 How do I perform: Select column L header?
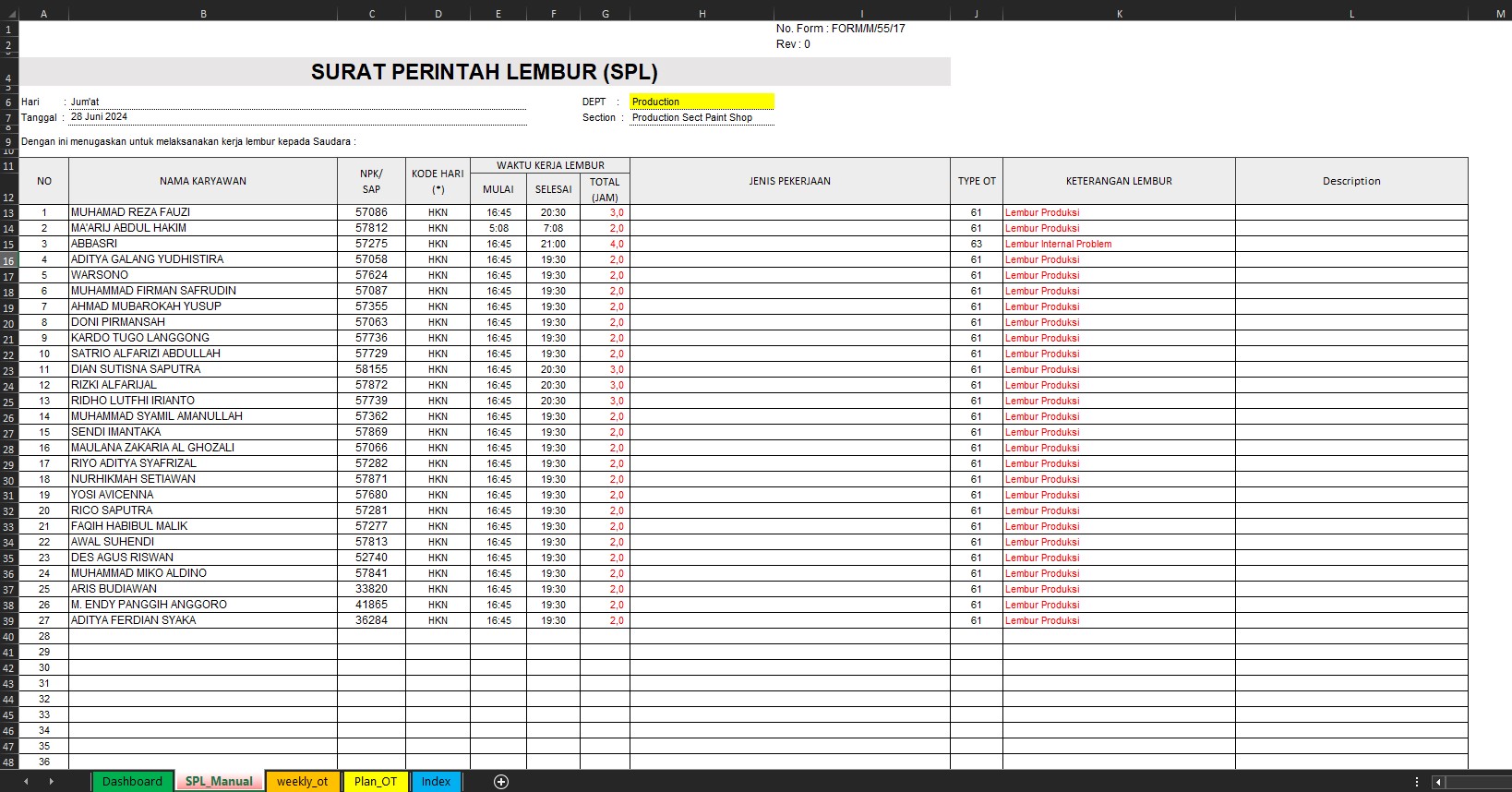[x=1351, y=14]
